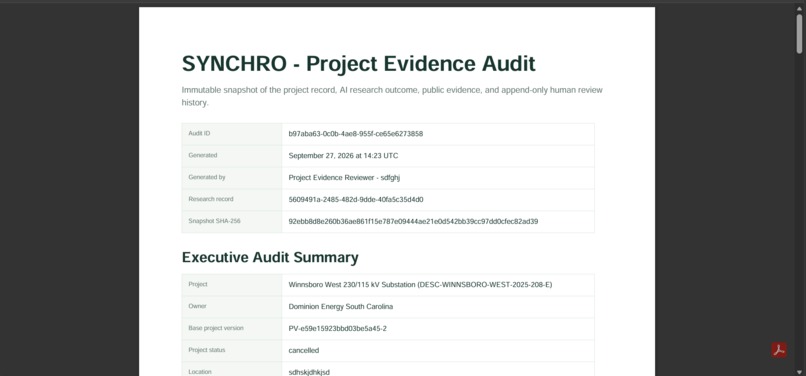Select date September 27, 2026 at 14:23 UTC
Screen dimensions: 806x376
343,156
